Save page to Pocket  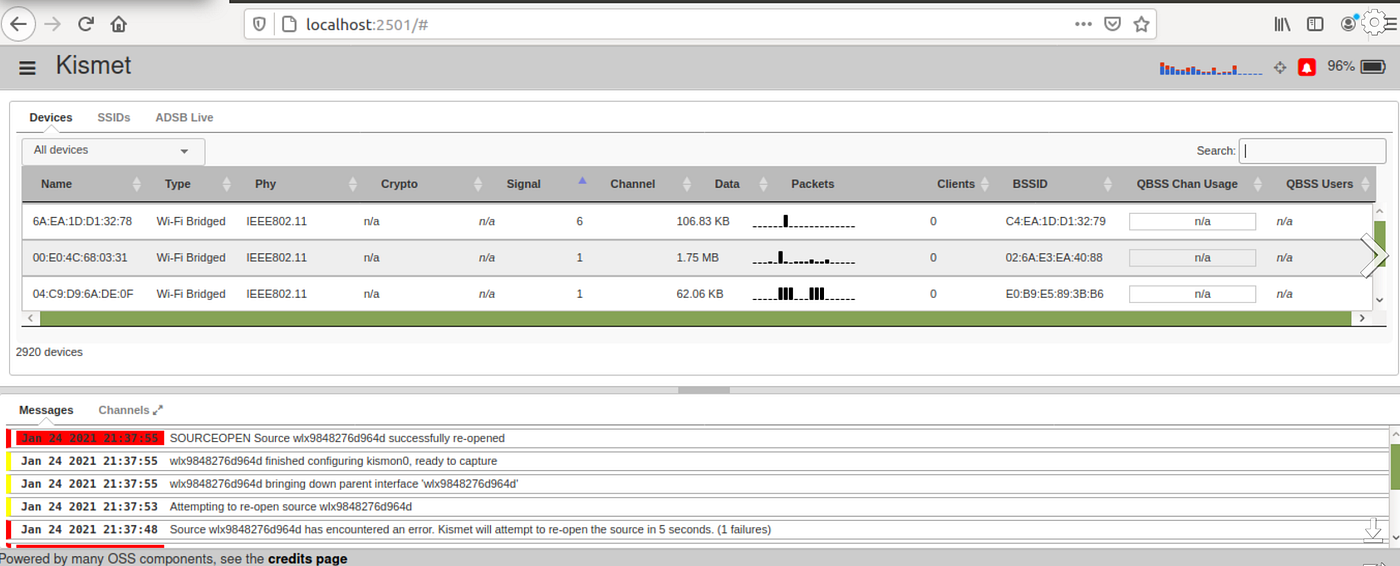click(x=1112, y=24)
